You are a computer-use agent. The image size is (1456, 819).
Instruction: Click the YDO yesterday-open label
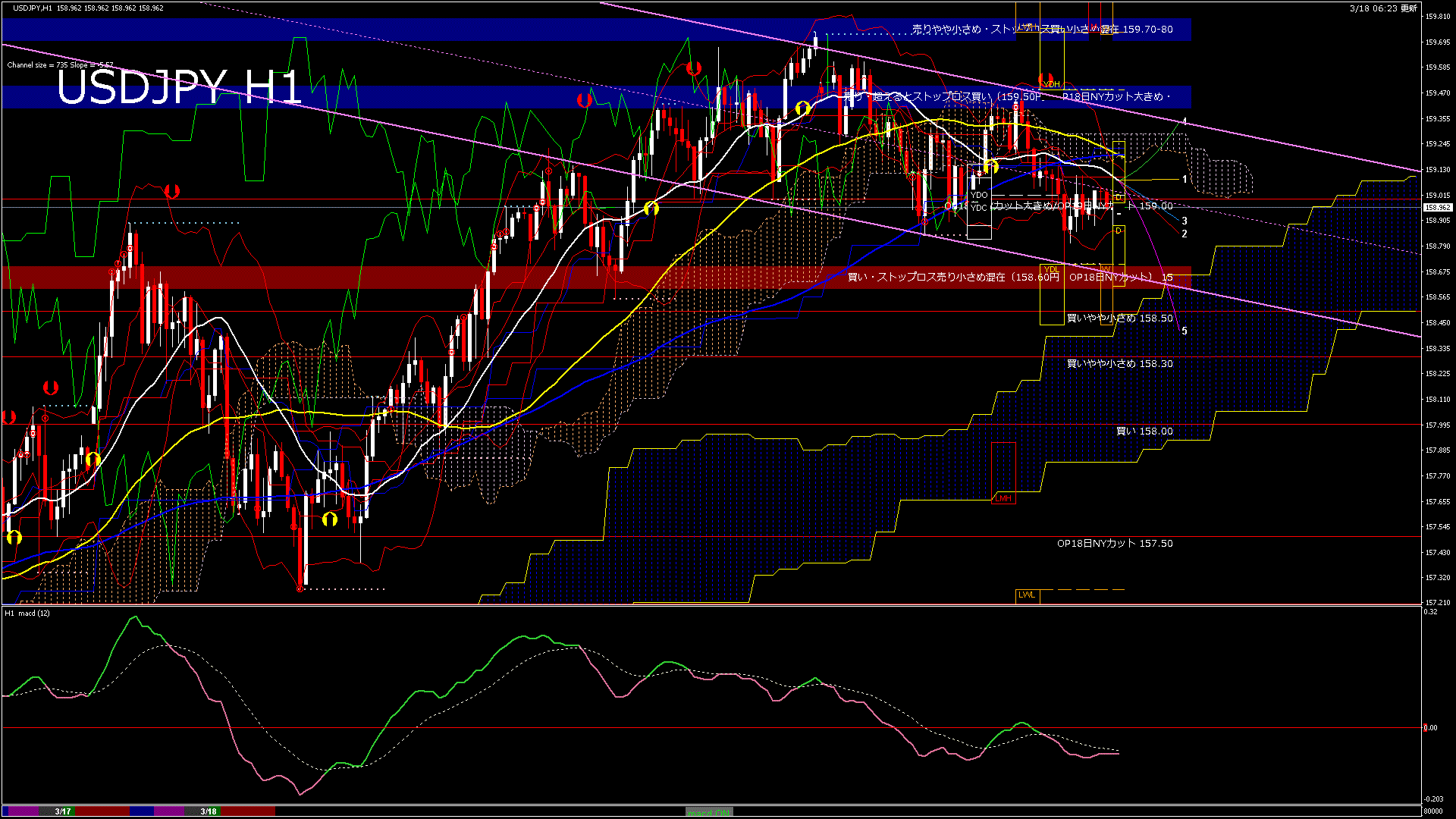[x=979, y=195]
